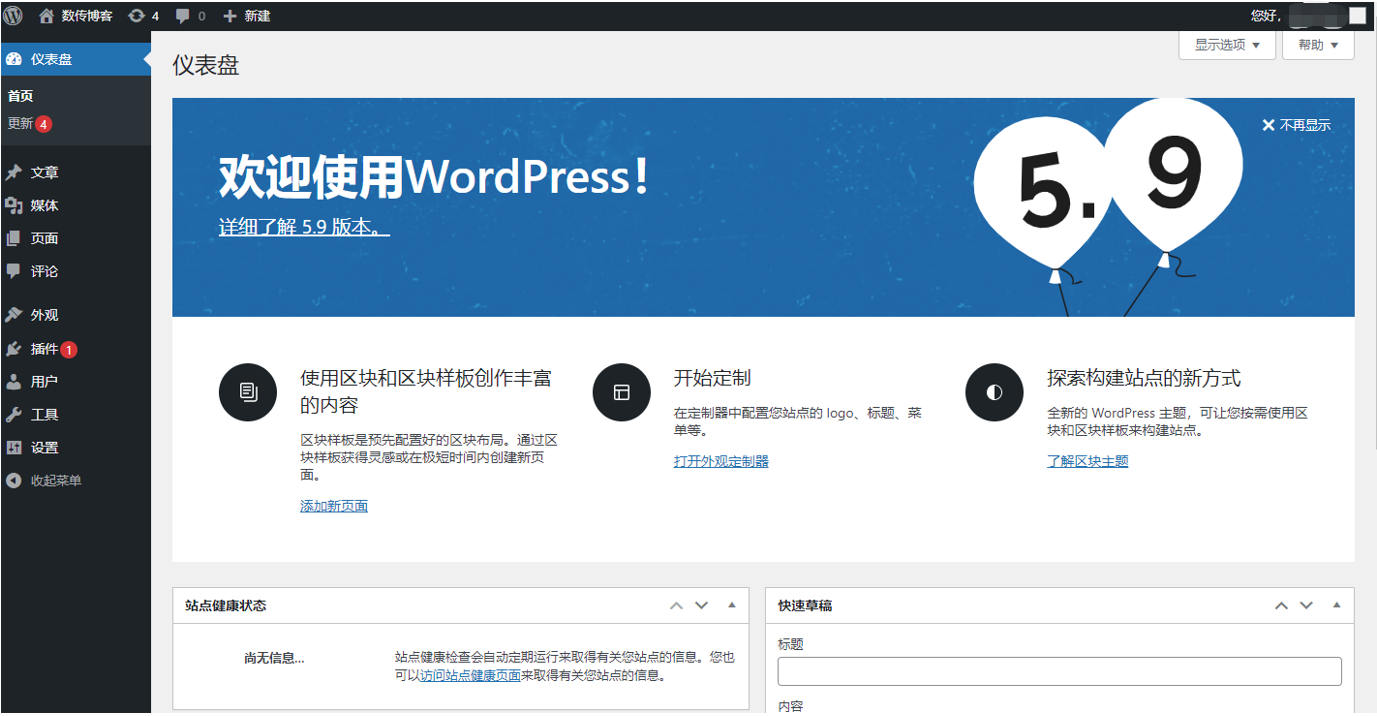Click the 站点健康状态 panel title

click(x=226, y=606)
